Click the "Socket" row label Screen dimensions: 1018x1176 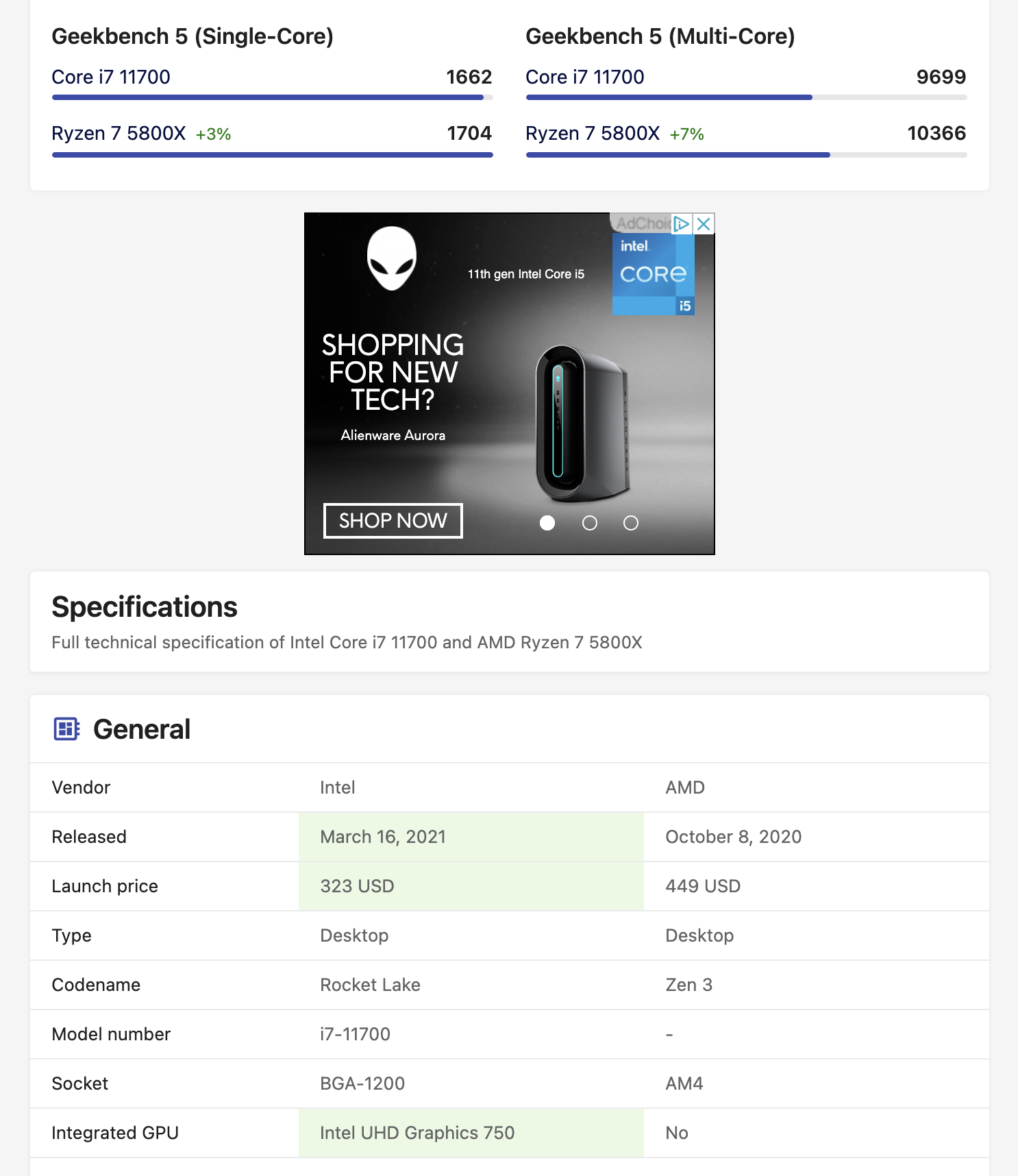(x=80, y=1083)
